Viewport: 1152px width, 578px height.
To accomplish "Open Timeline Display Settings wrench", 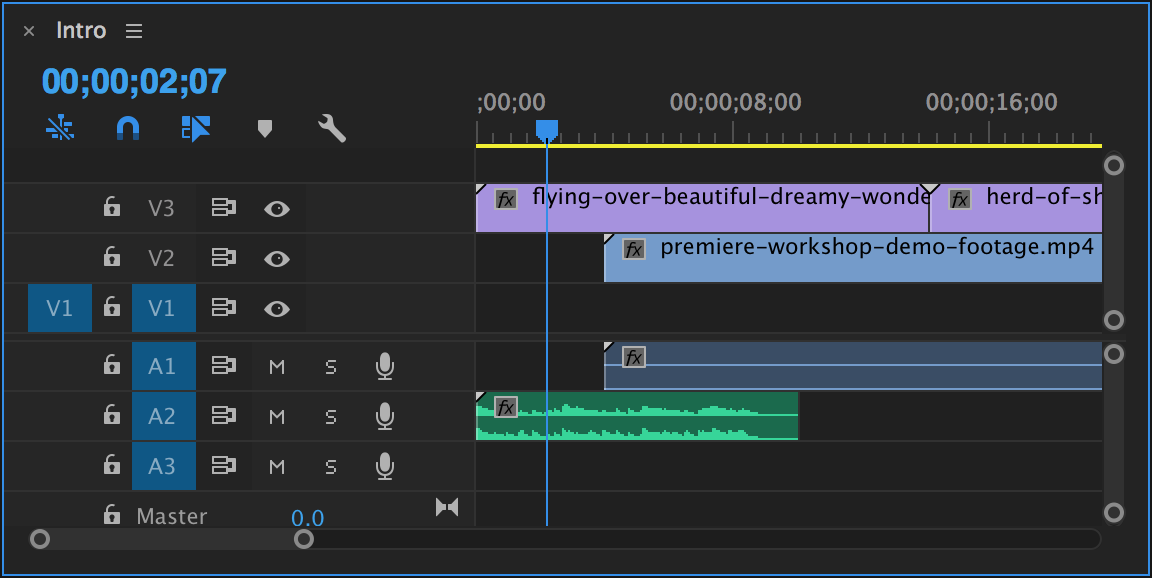I will click(x=332, y=128).
